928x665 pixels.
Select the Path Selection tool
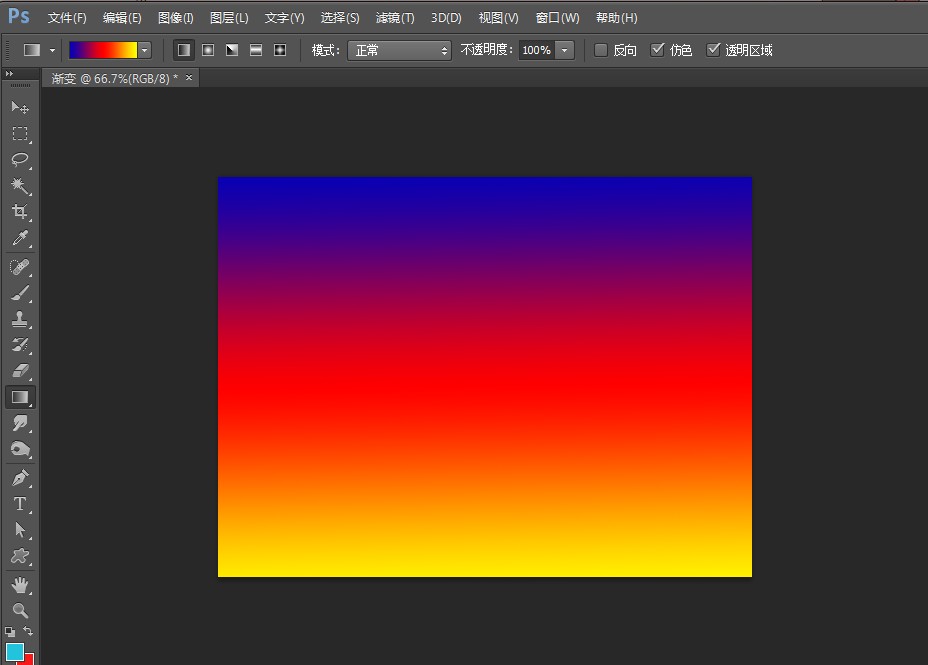point(20,530)
